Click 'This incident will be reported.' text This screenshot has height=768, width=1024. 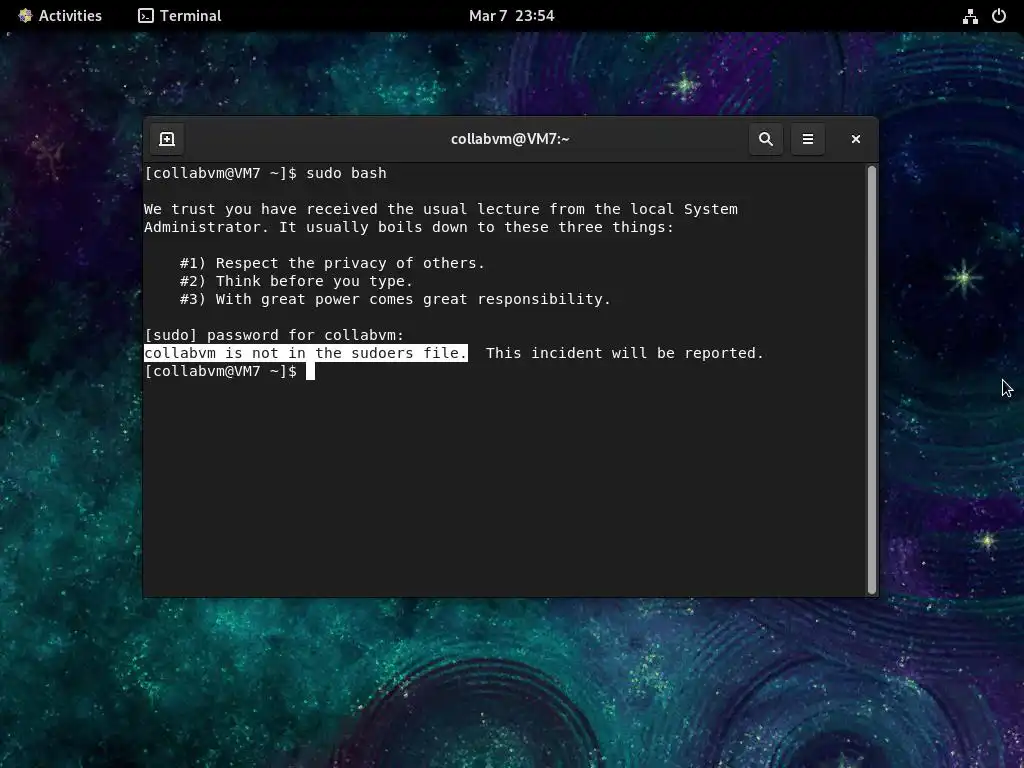[x=624, y=353]
